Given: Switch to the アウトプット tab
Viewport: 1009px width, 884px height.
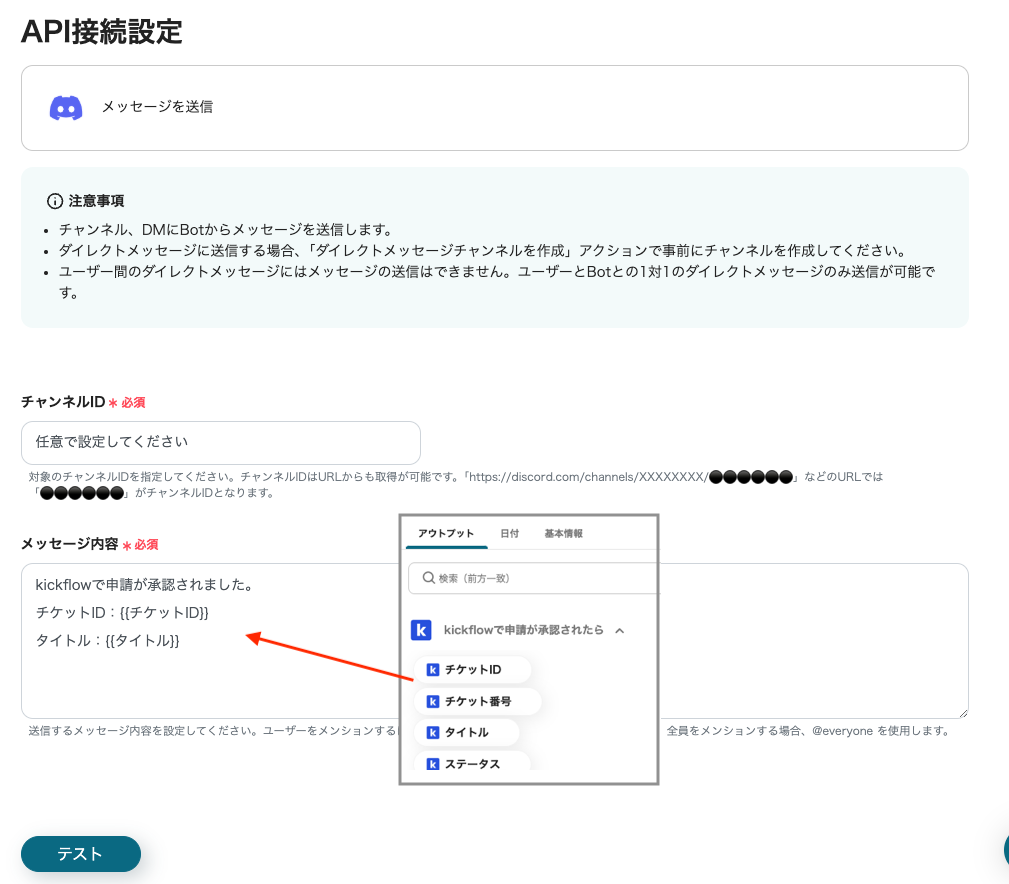Looking at the screenshot, I should coord(446,533).
